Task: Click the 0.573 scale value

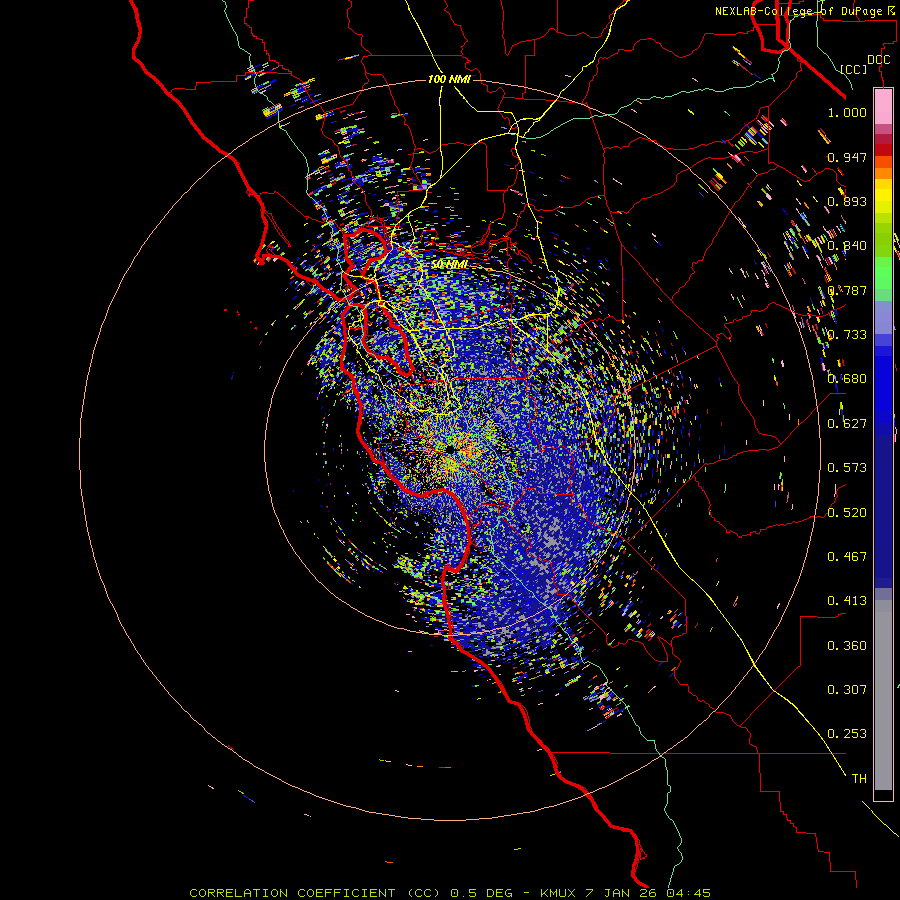Action: point(847,468)
